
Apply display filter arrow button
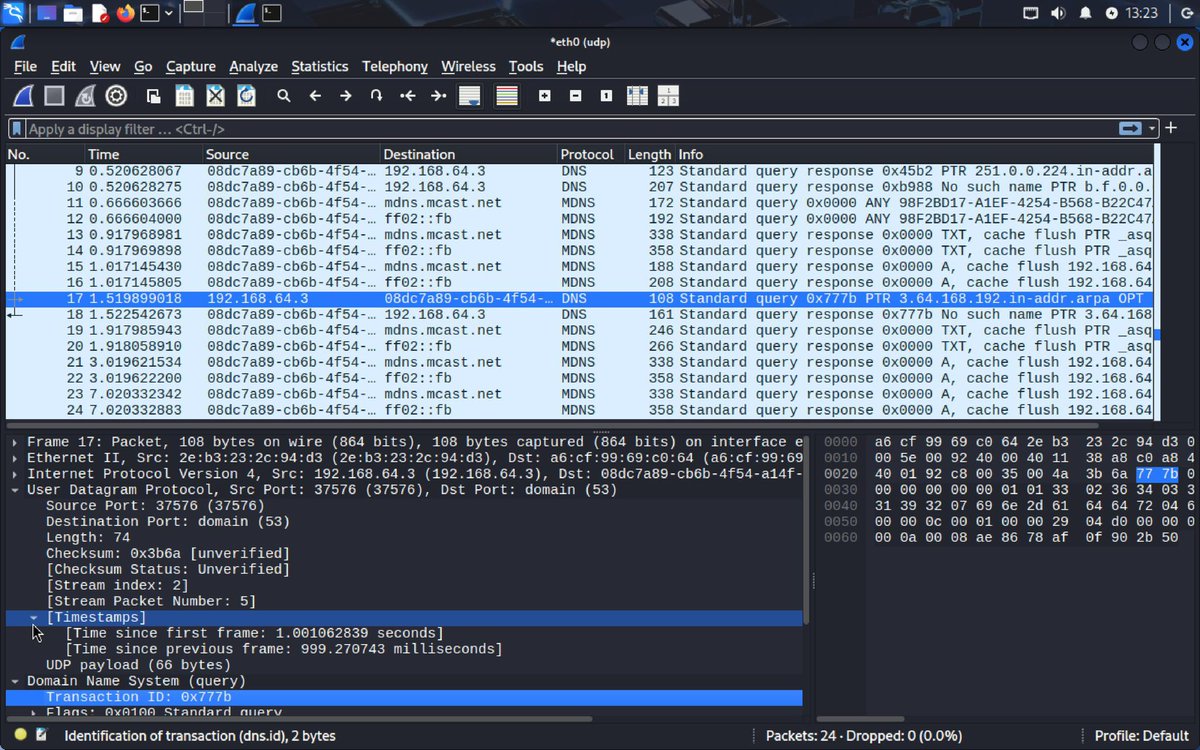(1131, 128)
